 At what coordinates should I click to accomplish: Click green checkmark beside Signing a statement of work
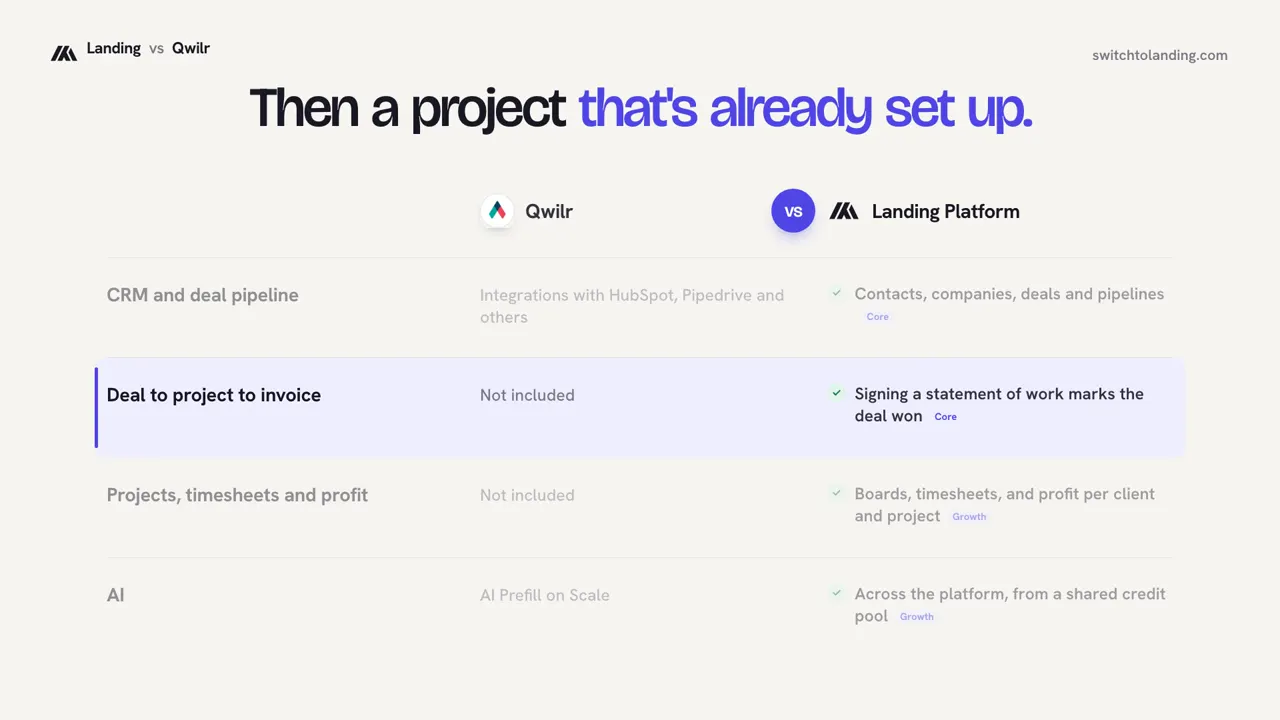[x=837, y=393]
